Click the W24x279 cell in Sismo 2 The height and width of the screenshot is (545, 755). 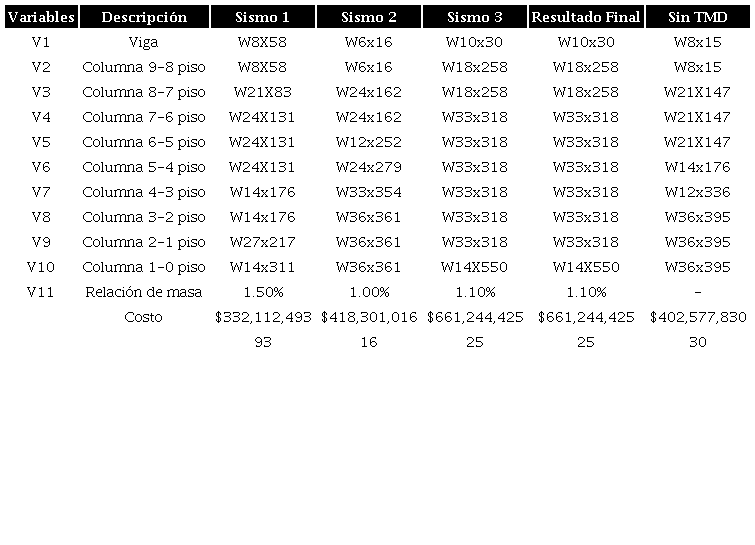tap(369, 167)
